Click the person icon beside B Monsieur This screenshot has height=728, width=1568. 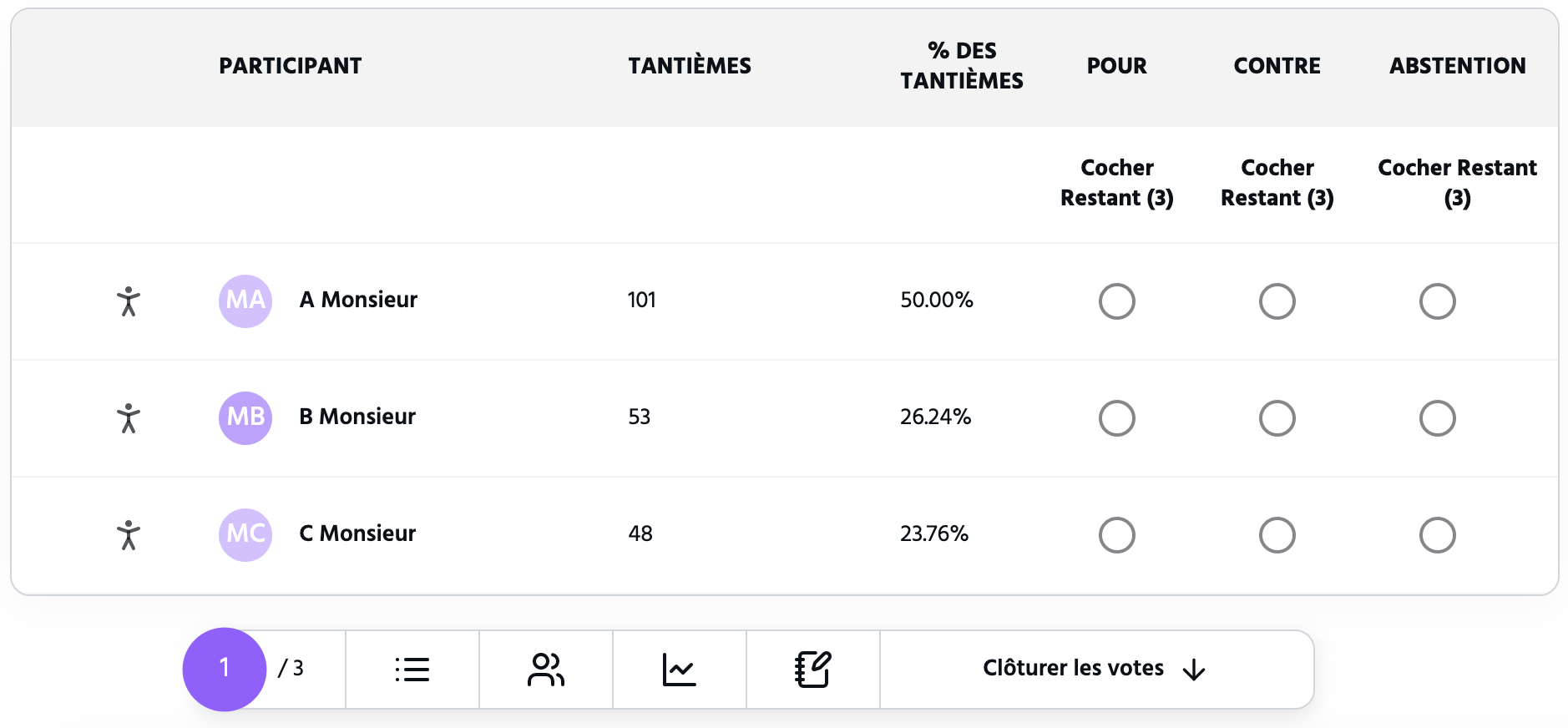click(x=129, y=418)
